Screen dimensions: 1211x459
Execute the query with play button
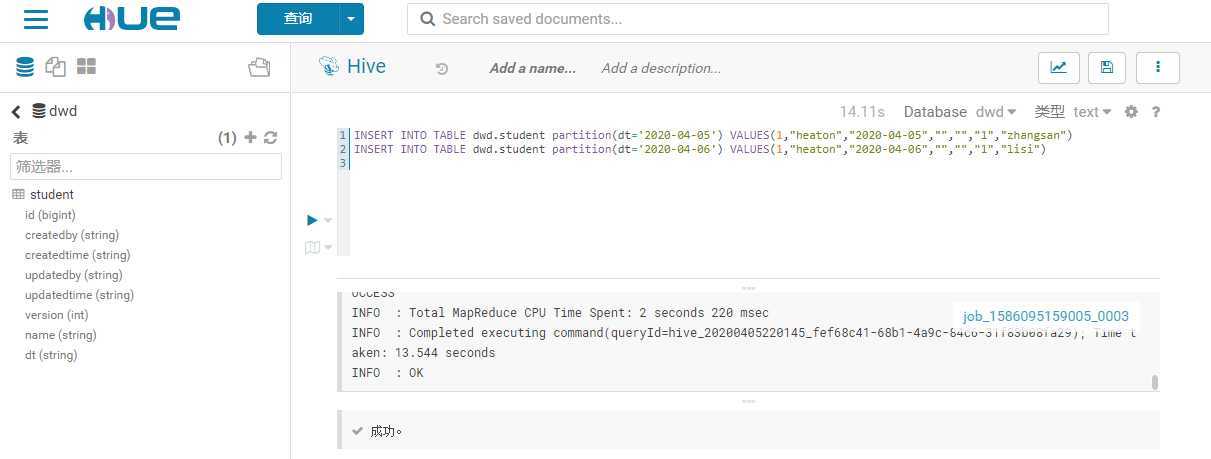pos(312,220)
